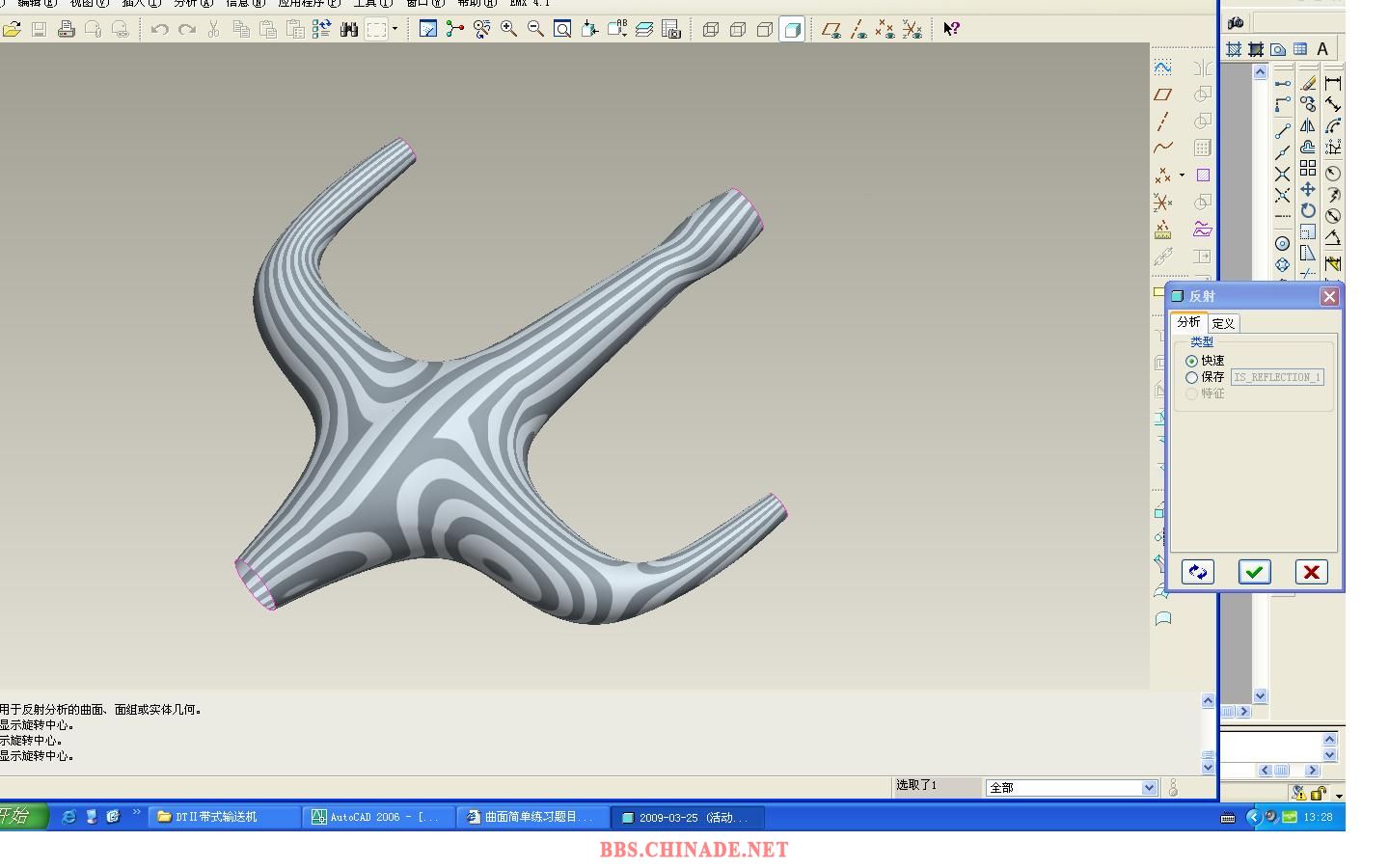This screenshot has width=1389, height=868.
Task: Click the undo arrow in toolbar
Action: tap(159, 29)
